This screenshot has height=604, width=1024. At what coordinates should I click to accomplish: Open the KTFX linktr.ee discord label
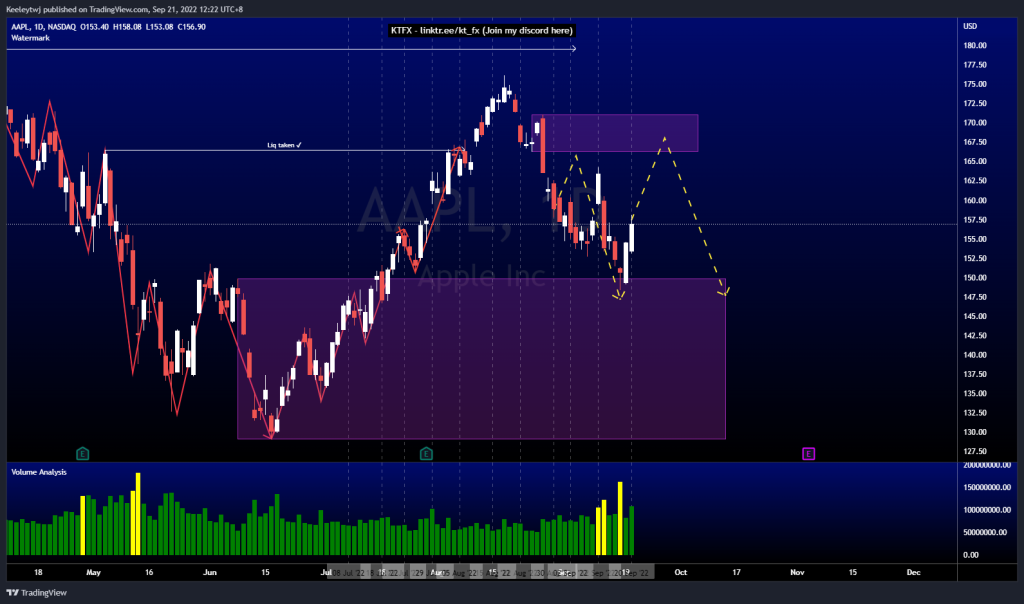pyautogui.click(x=481, y=30)
